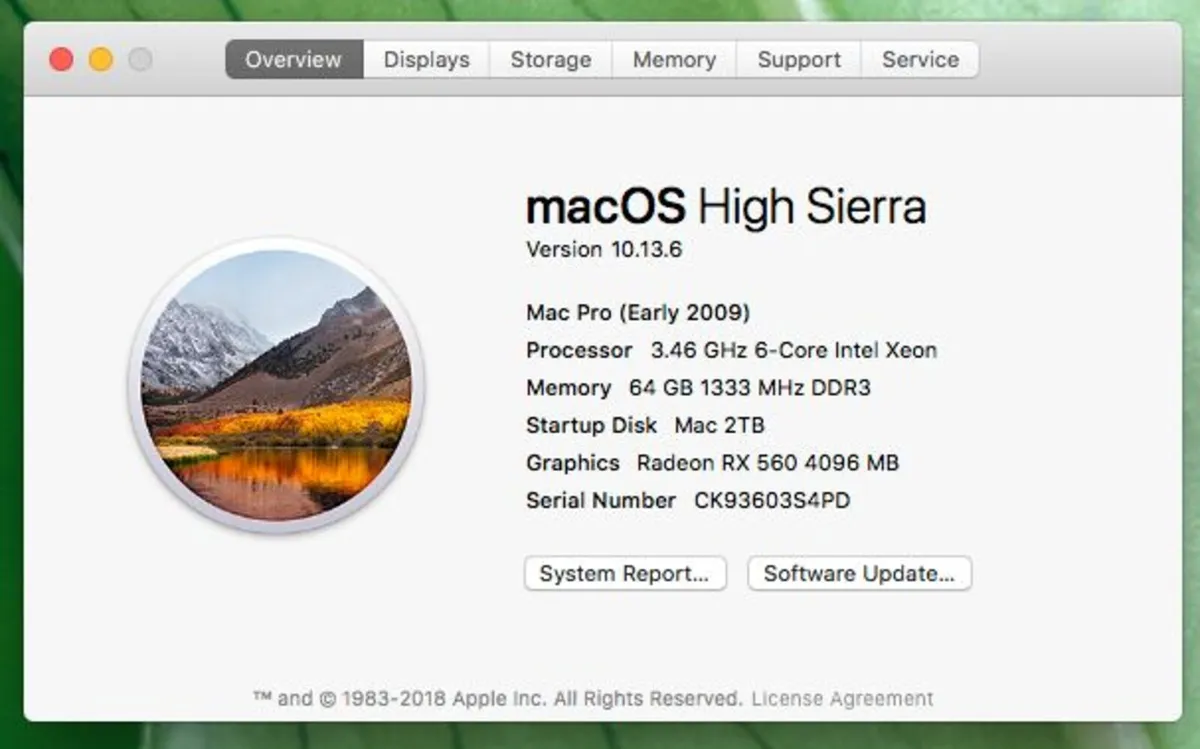Minimize the window with the yellow button
This screenshot has width=1200, height=749.
tap(101, 60)
